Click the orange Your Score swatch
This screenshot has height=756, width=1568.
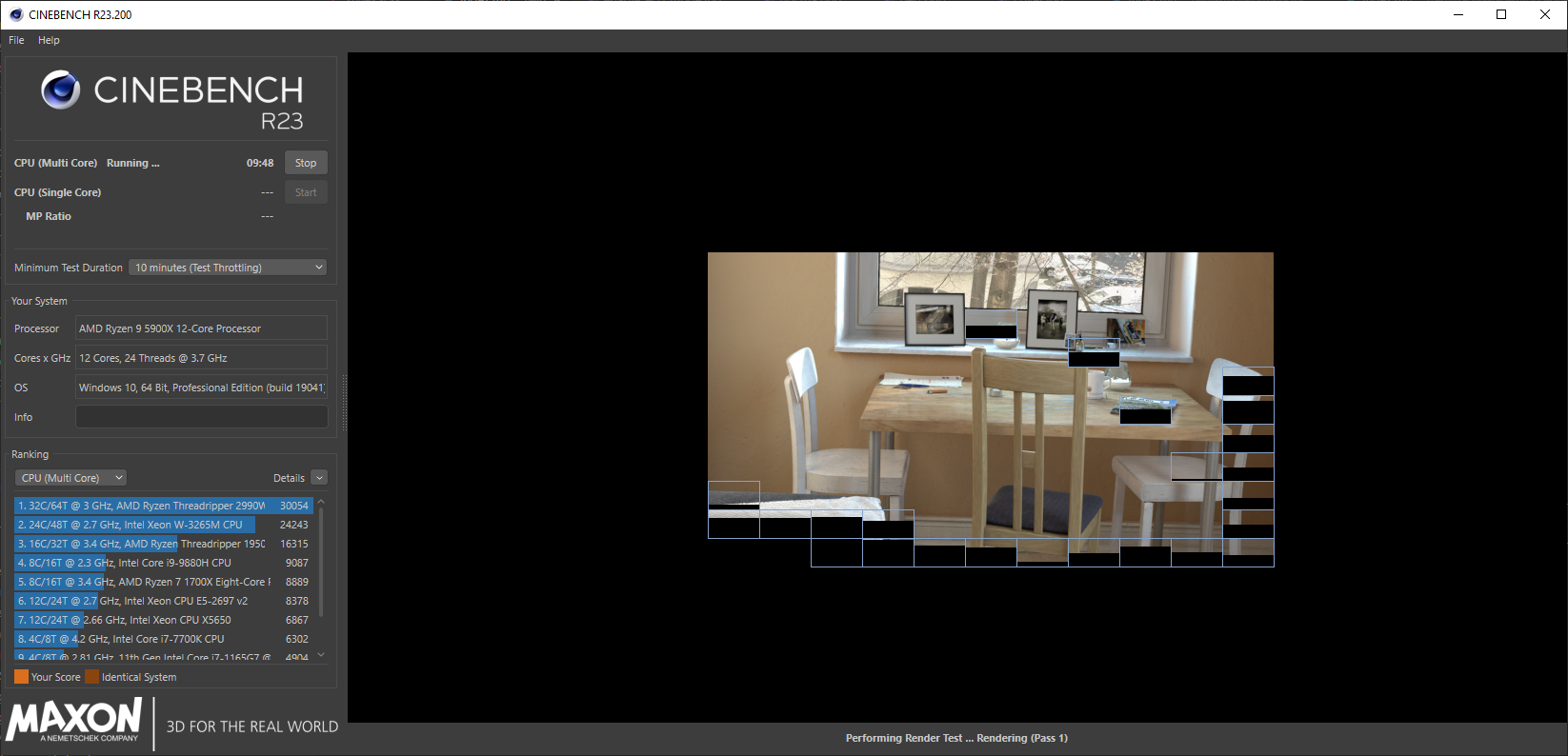click(21, 677)
